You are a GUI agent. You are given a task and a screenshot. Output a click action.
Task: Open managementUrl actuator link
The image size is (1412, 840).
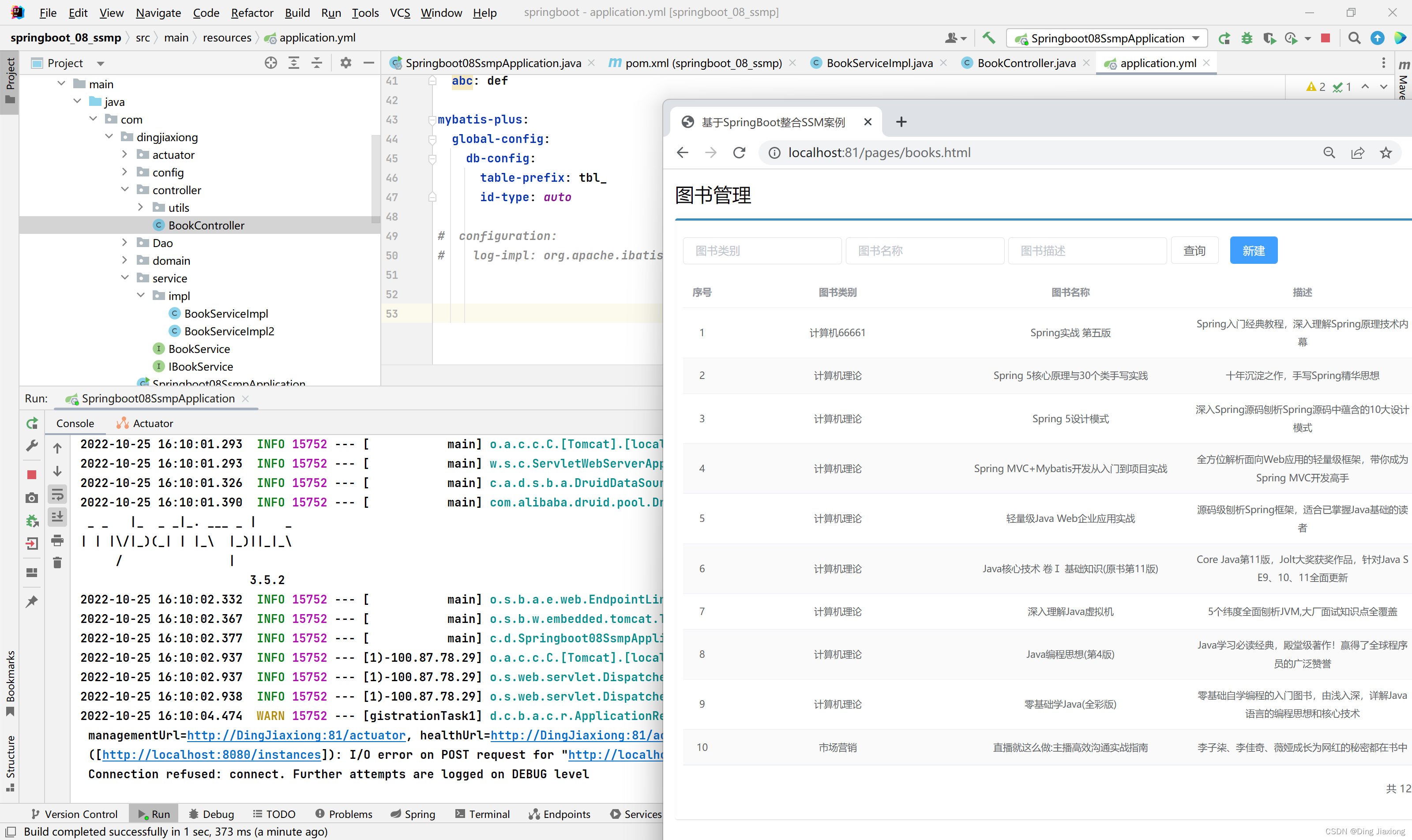(x=296, y=735)
